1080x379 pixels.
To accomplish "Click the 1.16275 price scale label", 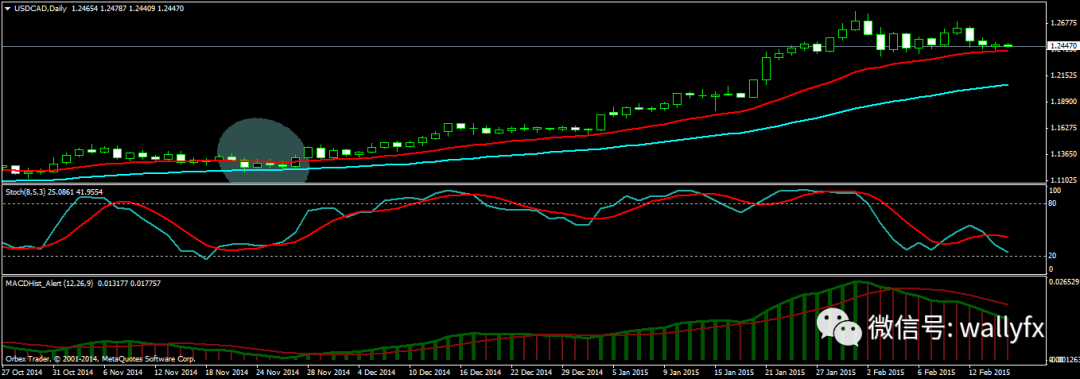I will (x=1063, y=127).
